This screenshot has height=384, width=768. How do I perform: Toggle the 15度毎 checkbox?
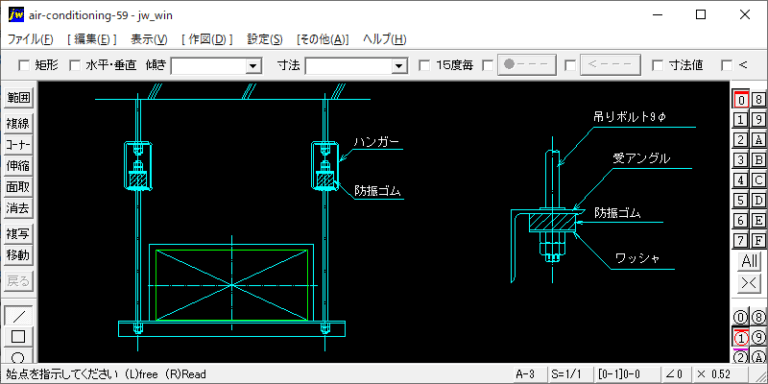point(425,65)
